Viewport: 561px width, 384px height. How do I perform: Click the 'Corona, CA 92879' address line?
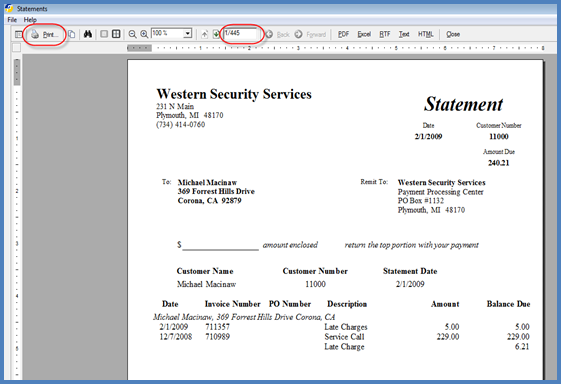click(209, 201)
